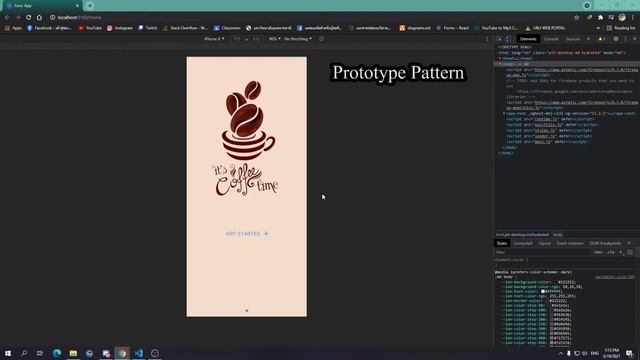Click GET STARTED button in the app
Screen dimensions: 640x360
click(x=247, y=234)
